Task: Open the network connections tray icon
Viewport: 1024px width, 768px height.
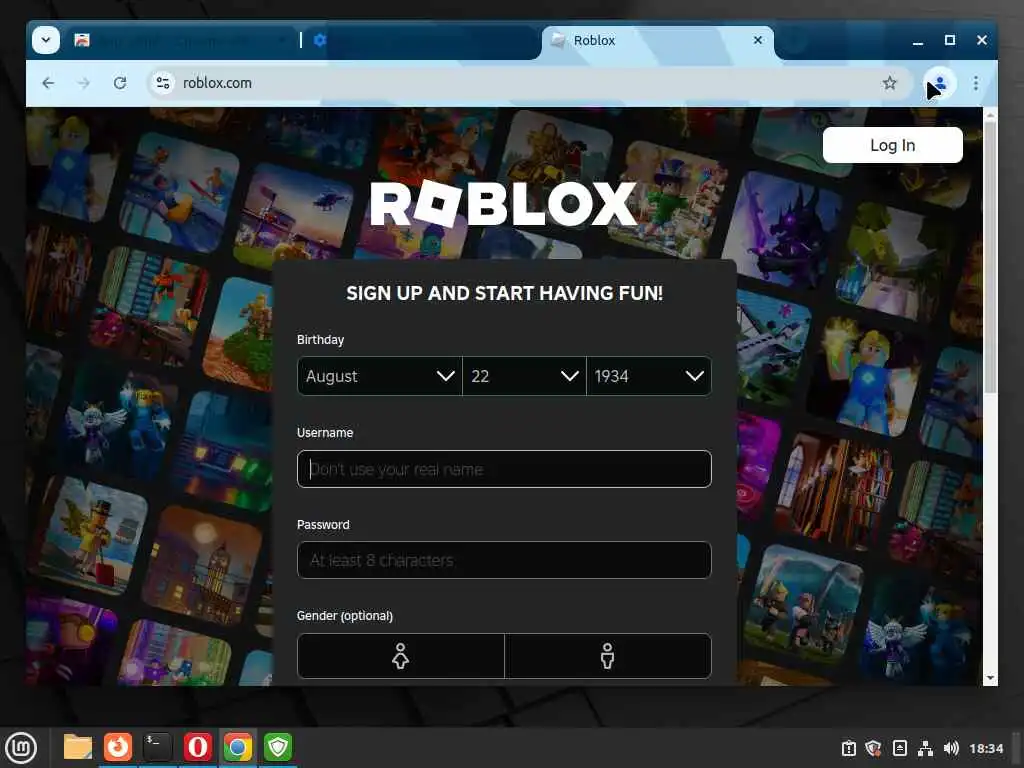Action: [x=925, y=748]
